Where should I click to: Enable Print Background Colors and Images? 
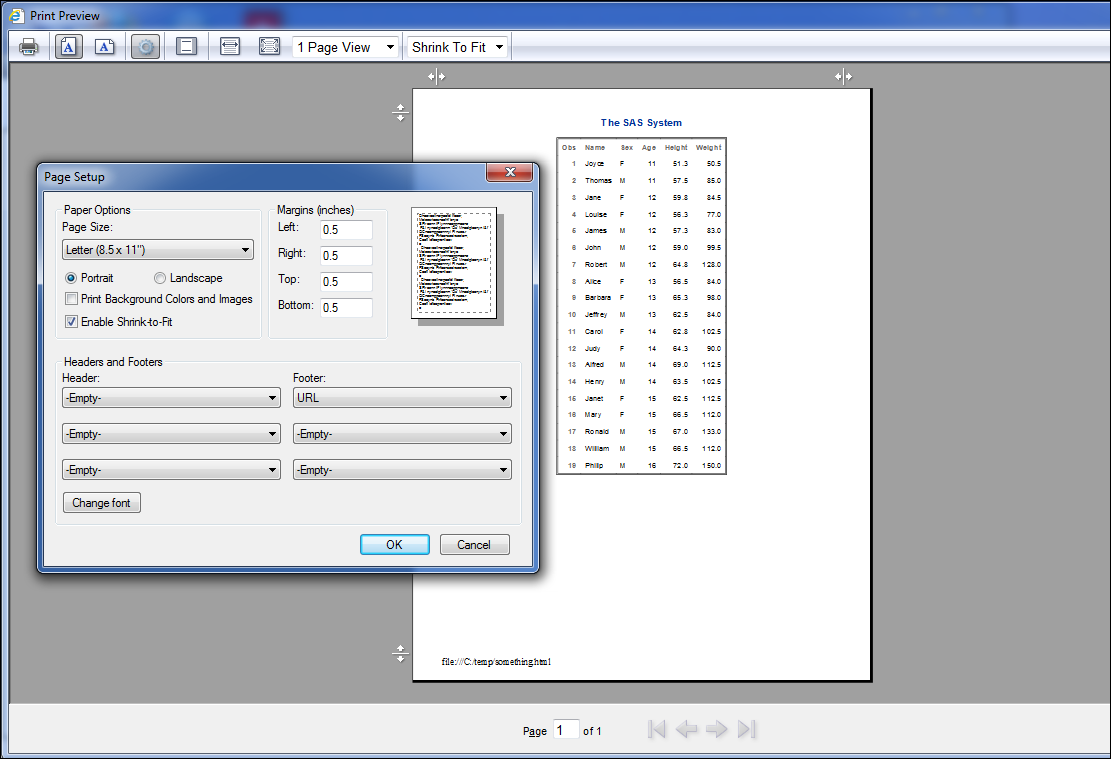tap(71, 298)
